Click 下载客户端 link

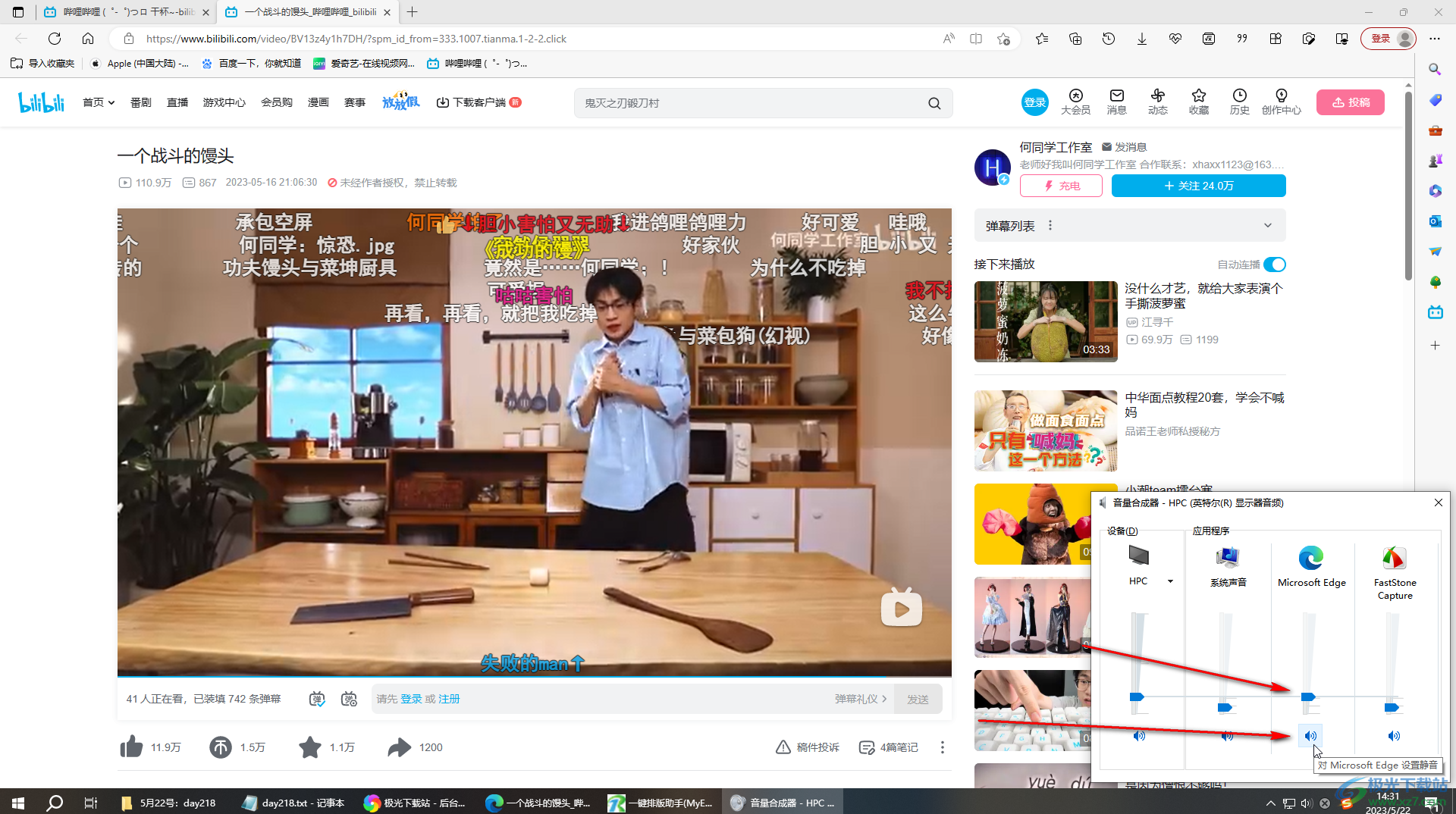pos(479,102)
